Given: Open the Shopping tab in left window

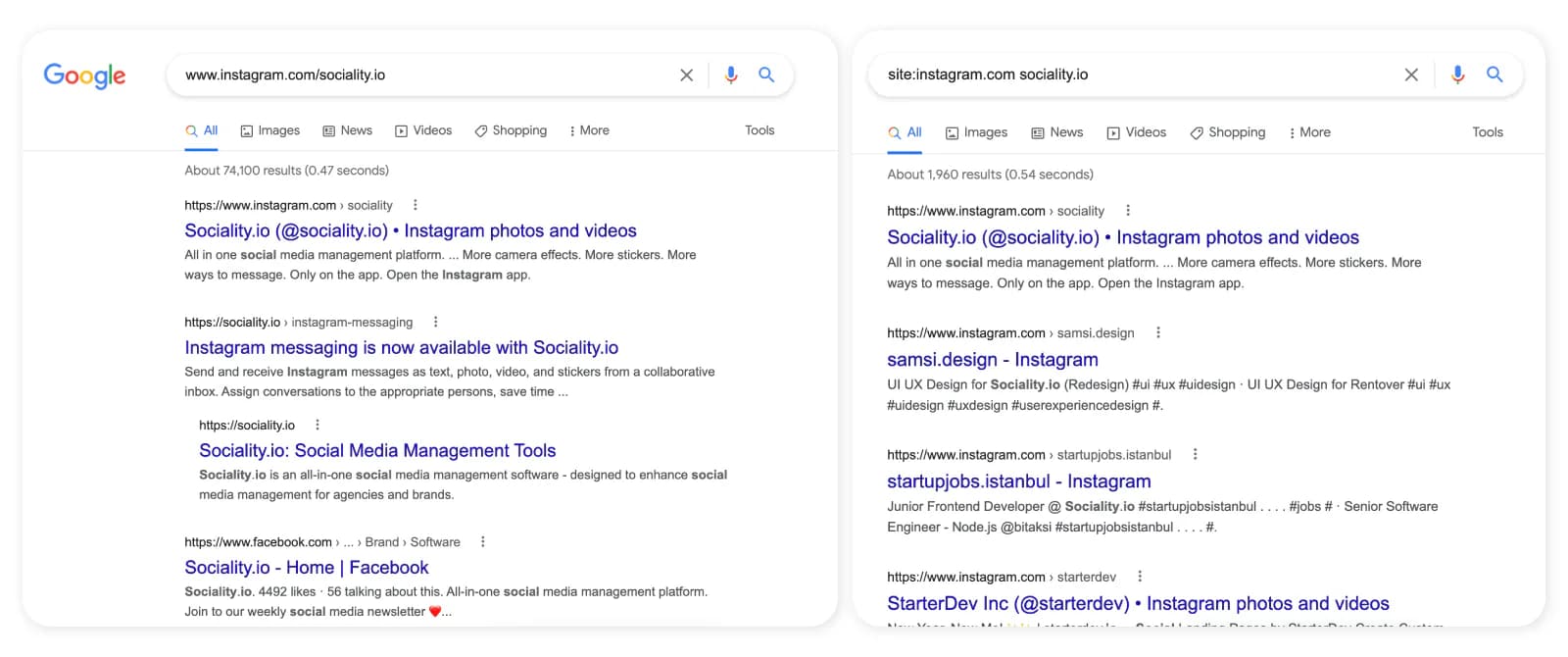Looking at the screenshot, I should [x=511, y=130].
